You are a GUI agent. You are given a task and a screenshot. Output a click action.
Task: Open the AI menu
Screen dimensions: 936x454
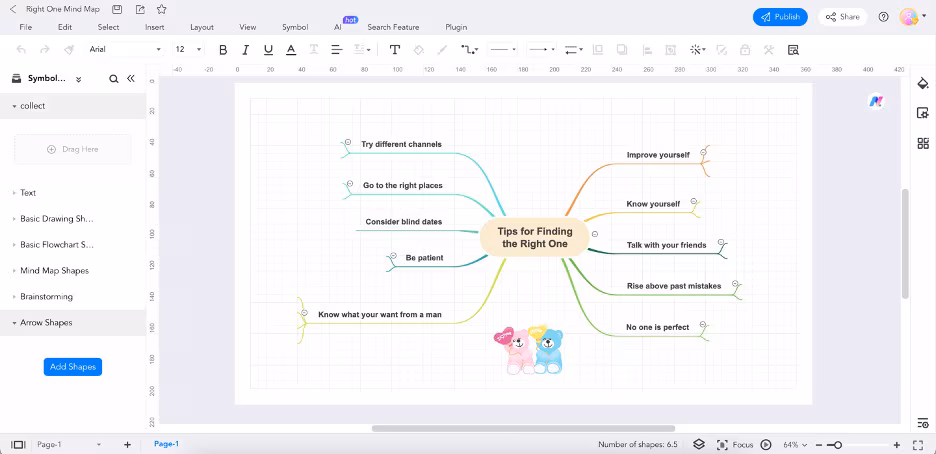[x=338, y=27]
